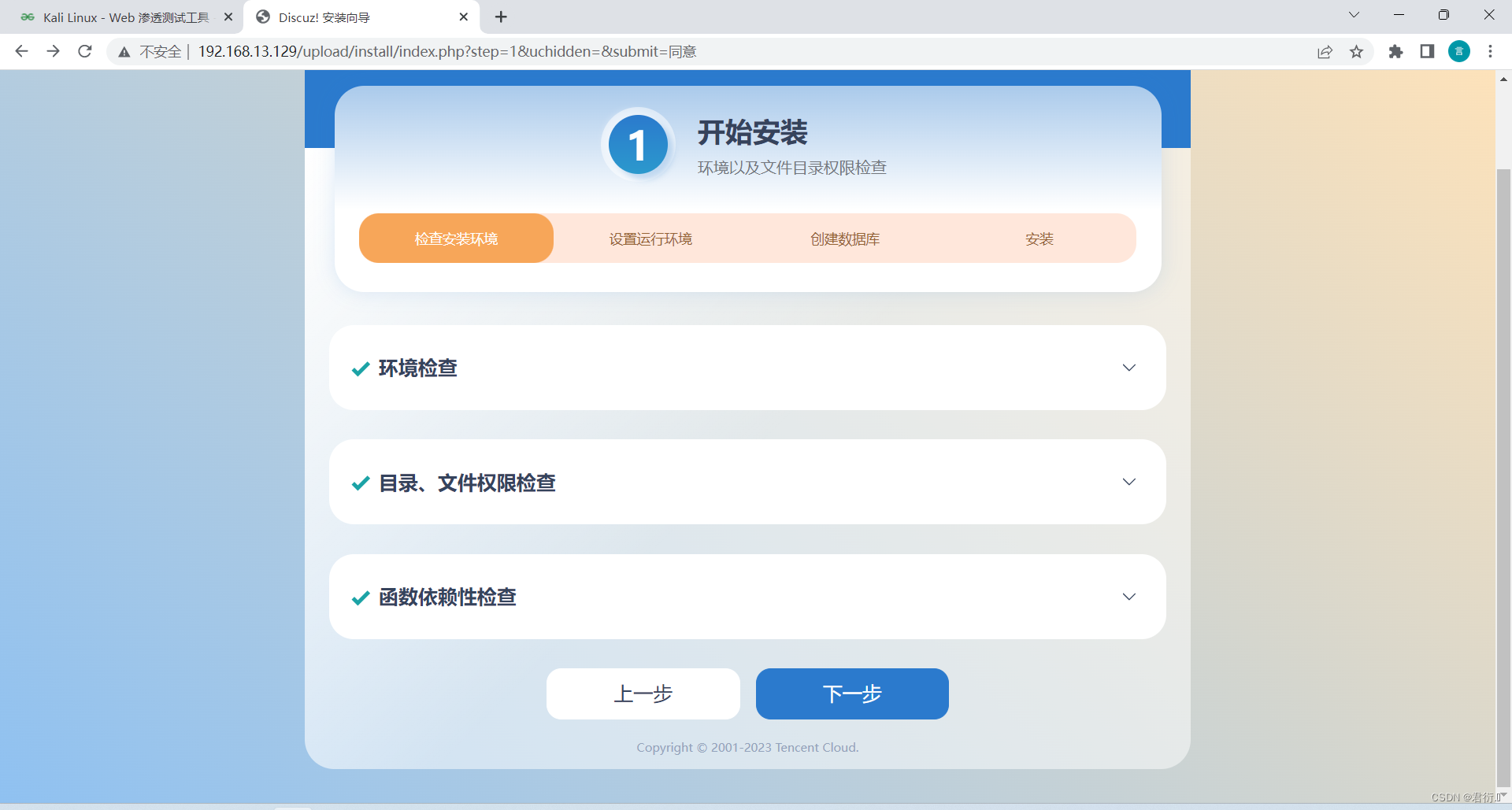
Task: Close the Kali Linux tab
Action: (228, 17)
